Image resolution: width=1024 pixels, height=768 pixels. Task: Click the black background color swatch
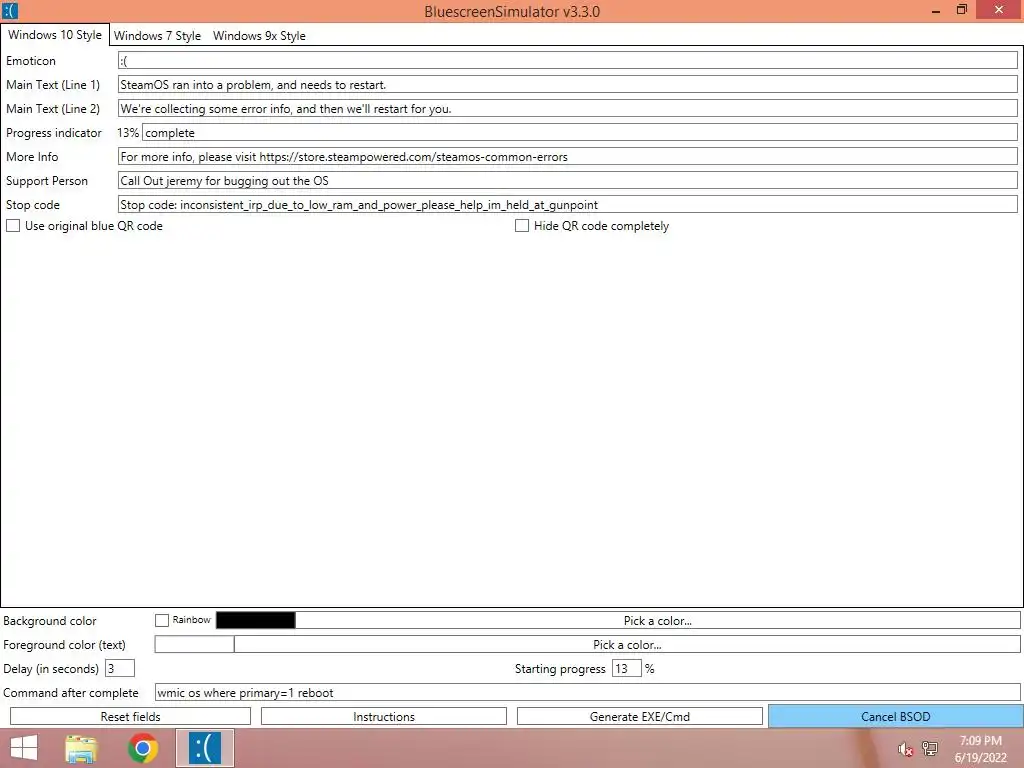(x=255, y=620)
